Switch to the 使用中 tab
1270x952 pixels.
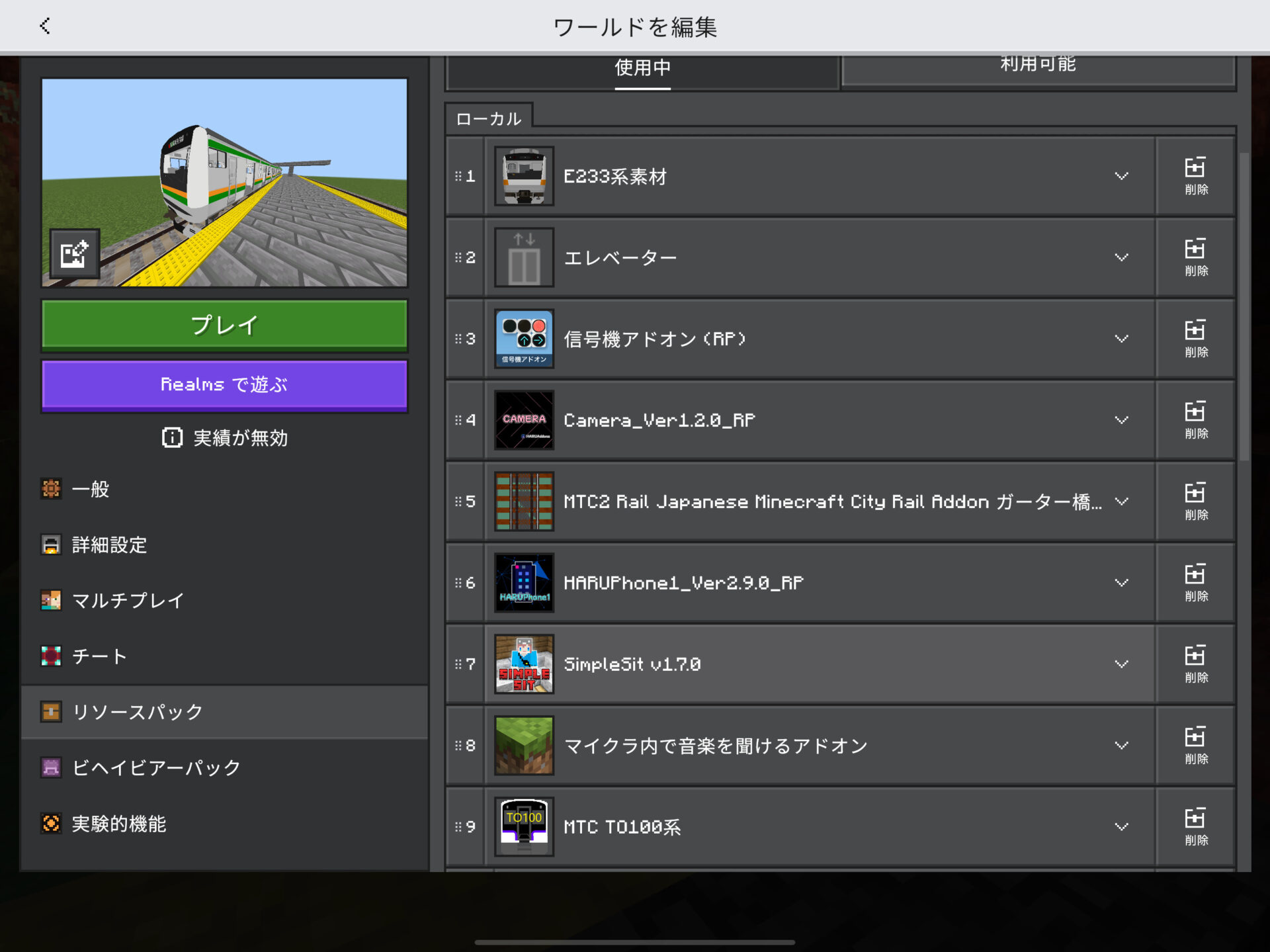pos(642,71)
